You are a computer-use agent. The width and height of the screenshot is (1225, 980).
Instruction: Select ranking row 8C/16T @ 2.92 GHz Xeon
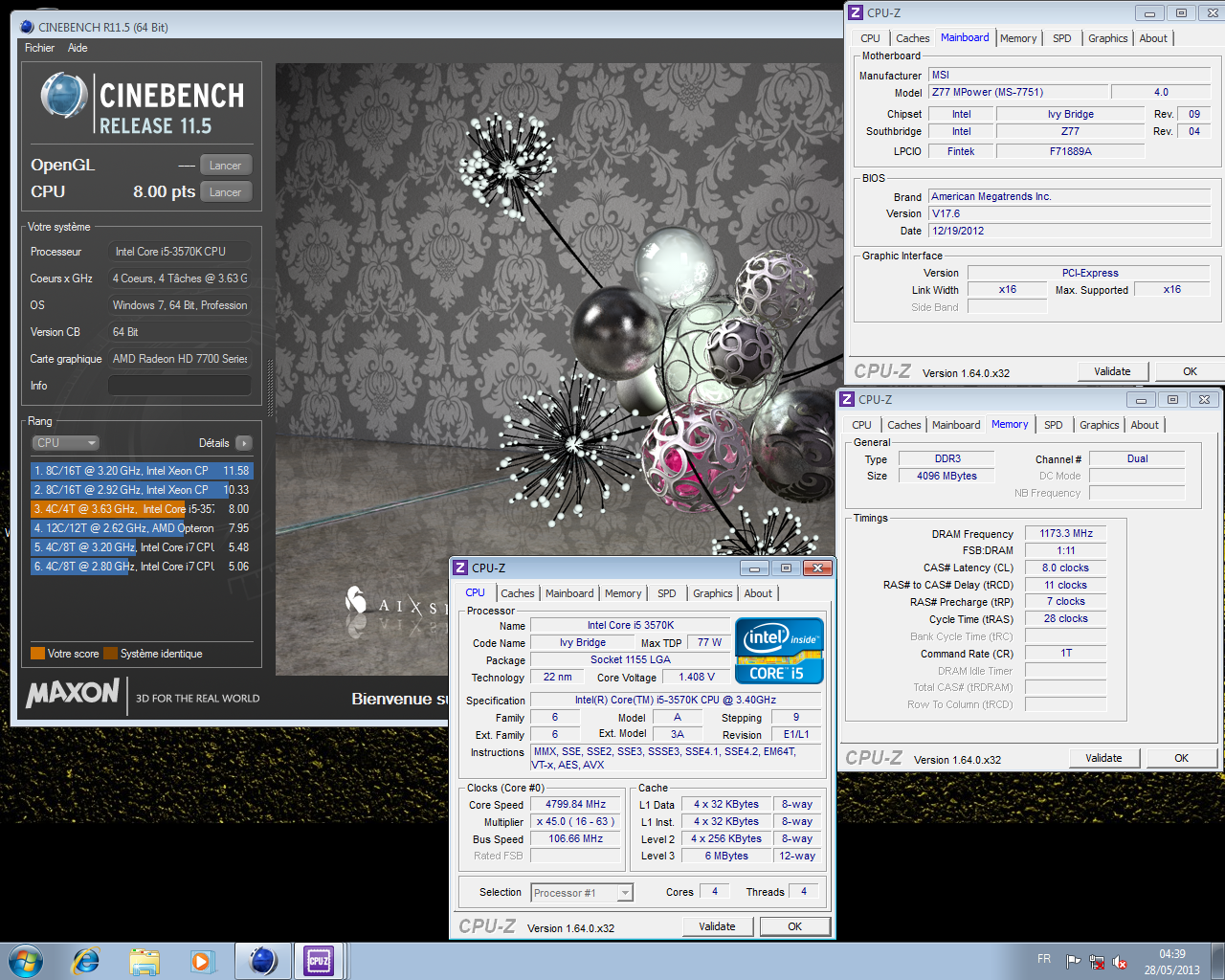[x=142, y=490]
